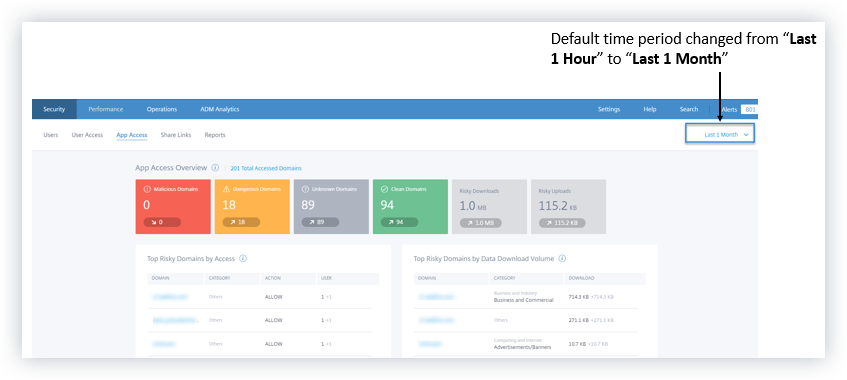Click the App Access Overview heading

[x=171, y=168]
